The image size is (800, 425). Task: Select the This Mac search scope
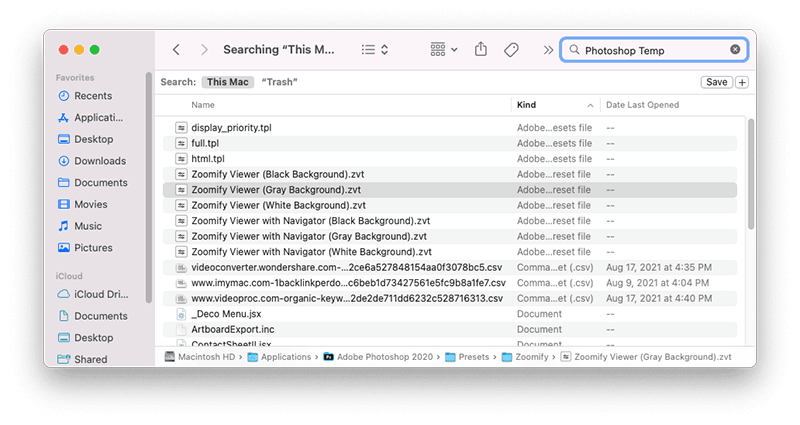pos(228,82)
